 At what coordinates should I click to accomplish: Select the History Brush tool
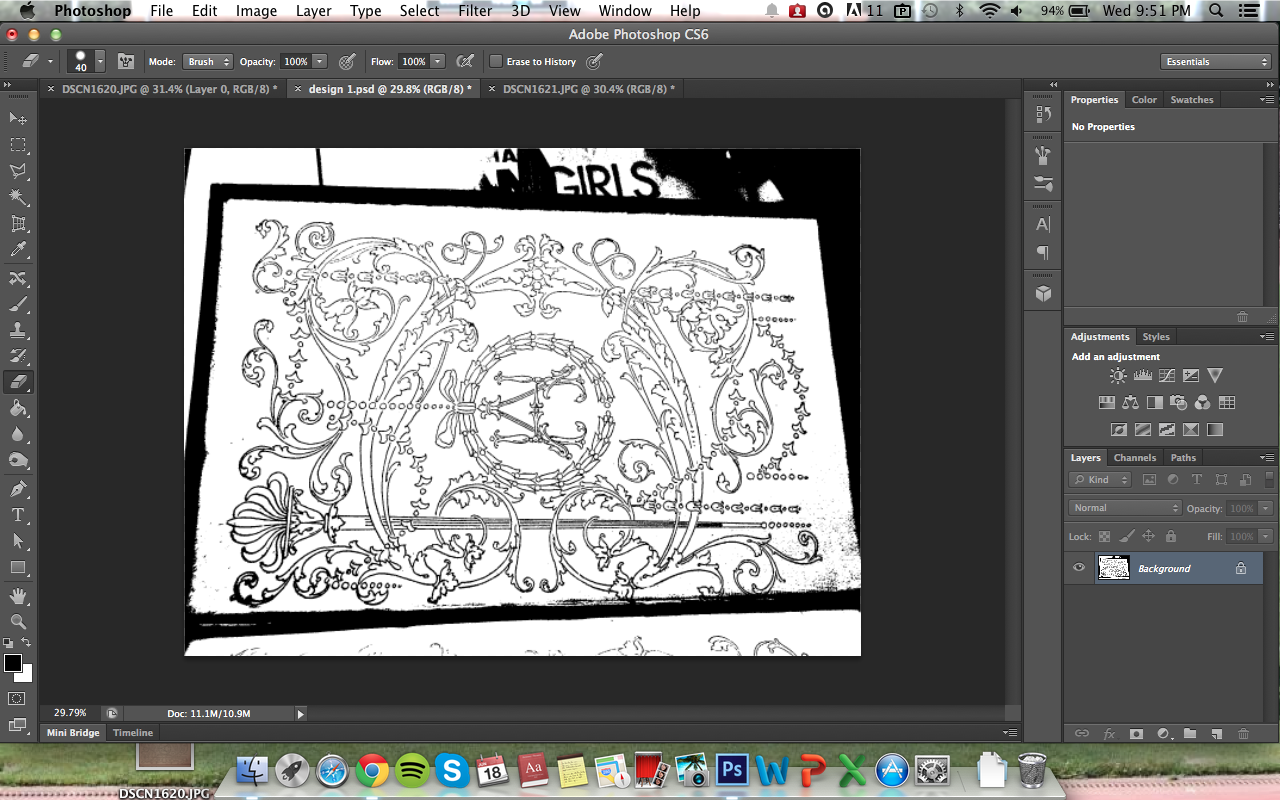click(x=18, y=356)
